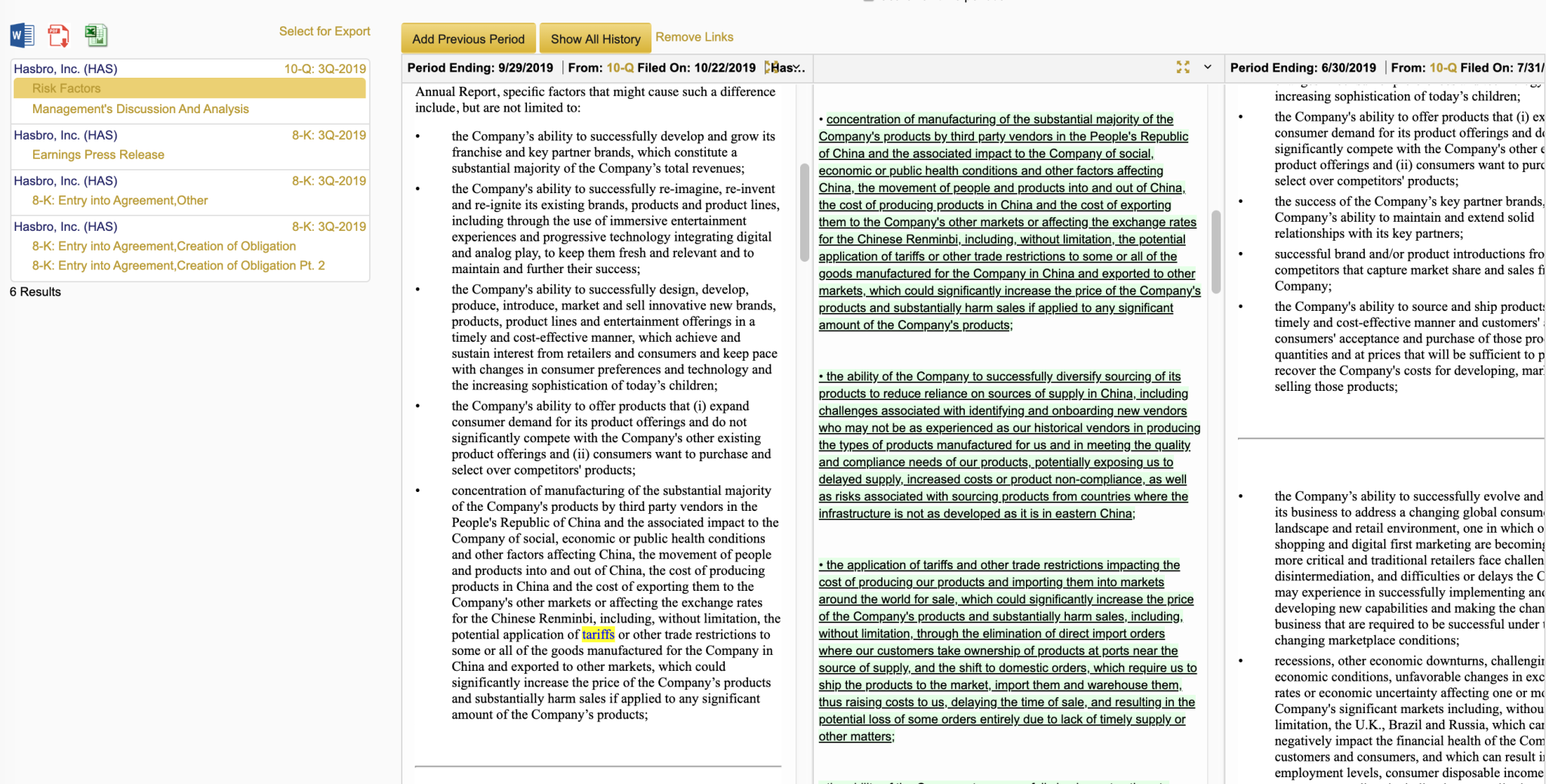Click Select for Export
Screen dimensions: 1546x784
325,31
